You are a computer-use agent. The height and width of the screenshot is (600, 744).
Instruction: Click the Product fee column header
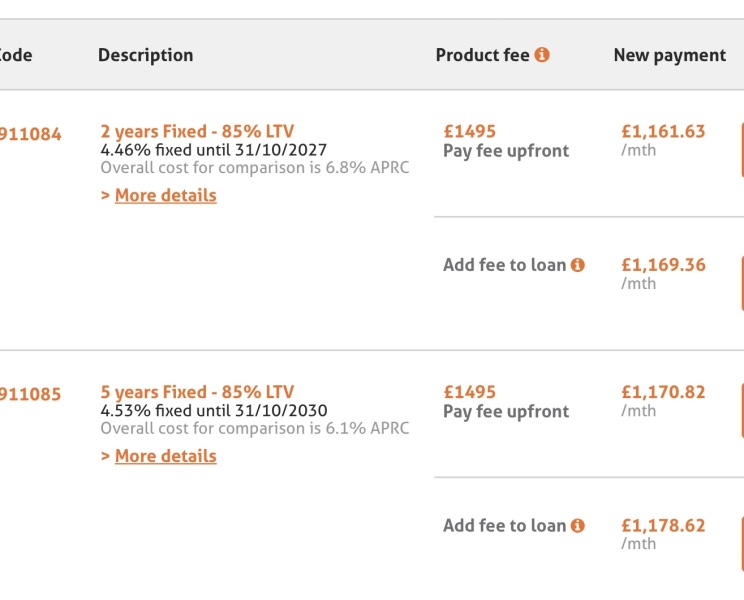pyautogui.click(x=482, y=55)
